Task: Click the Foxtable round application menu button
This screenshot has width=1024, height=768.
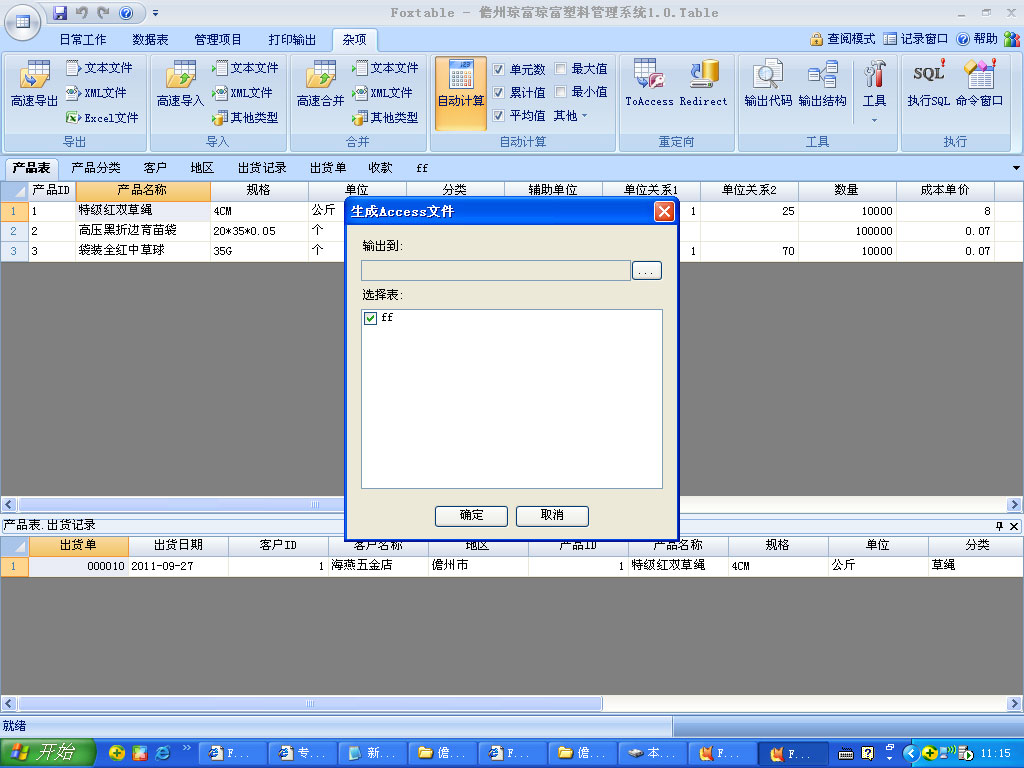Action: 23,22
